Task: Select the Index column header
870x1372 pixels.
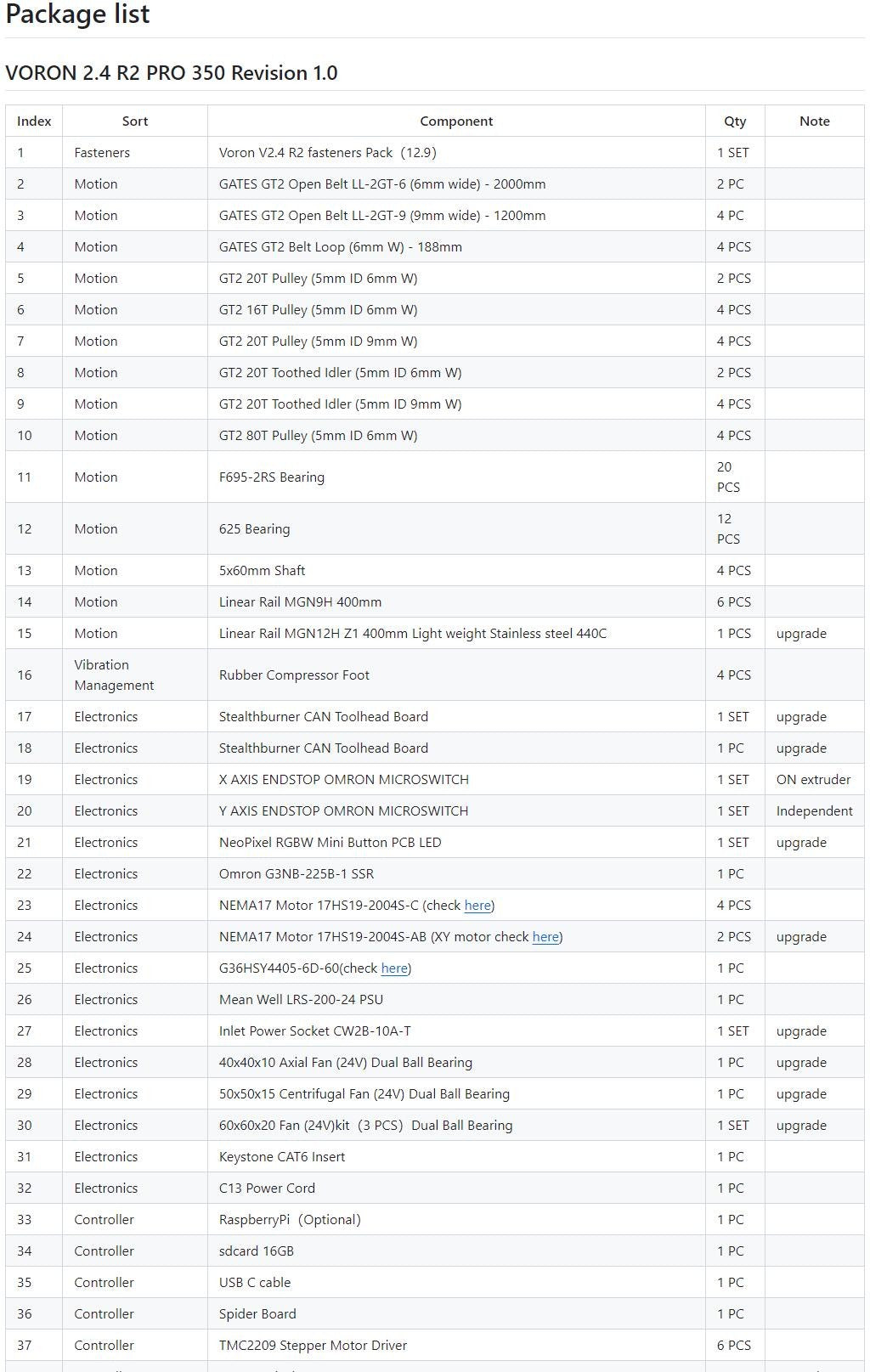Action: pyautogui.click(x=34, y=121)
